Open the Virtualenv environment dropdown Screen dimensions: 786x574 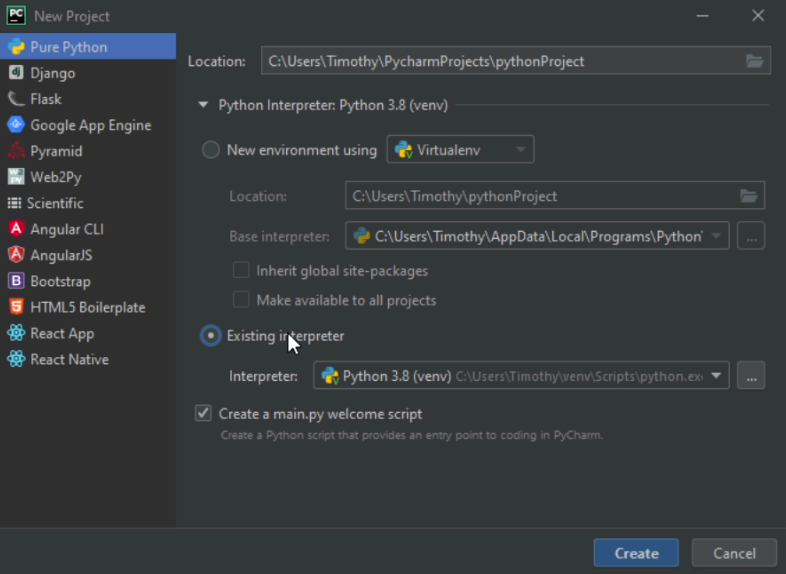pyautogui.click(x=460, y=149)
